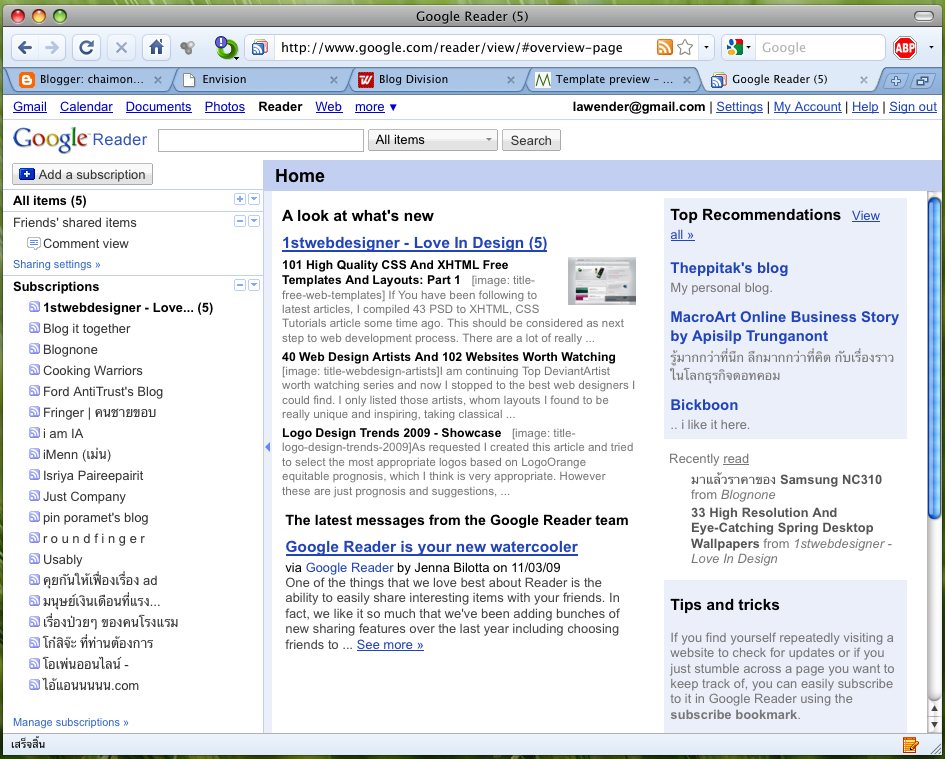Click the web templates article thumbnail
The image size is (945, 759).
602,280
